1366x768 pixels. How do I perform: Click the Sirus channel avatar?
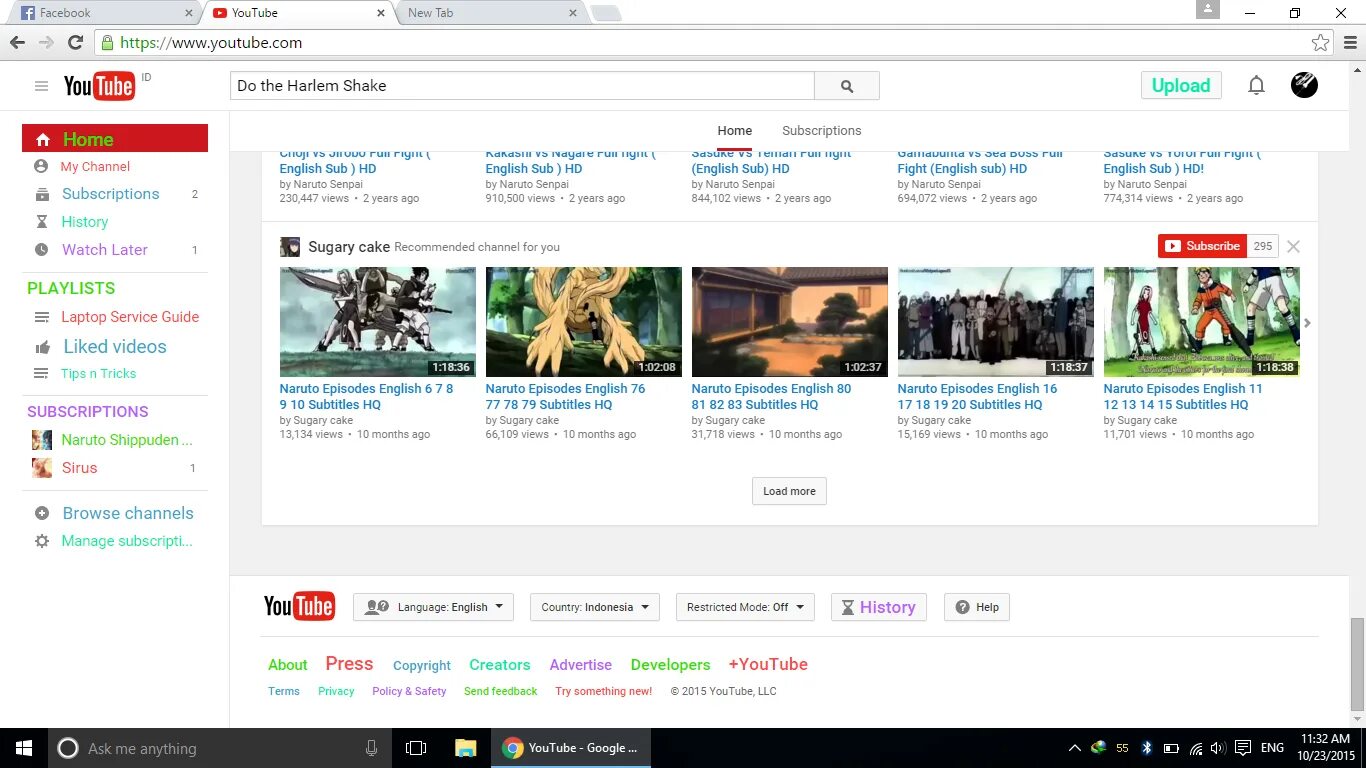[42, 468]
